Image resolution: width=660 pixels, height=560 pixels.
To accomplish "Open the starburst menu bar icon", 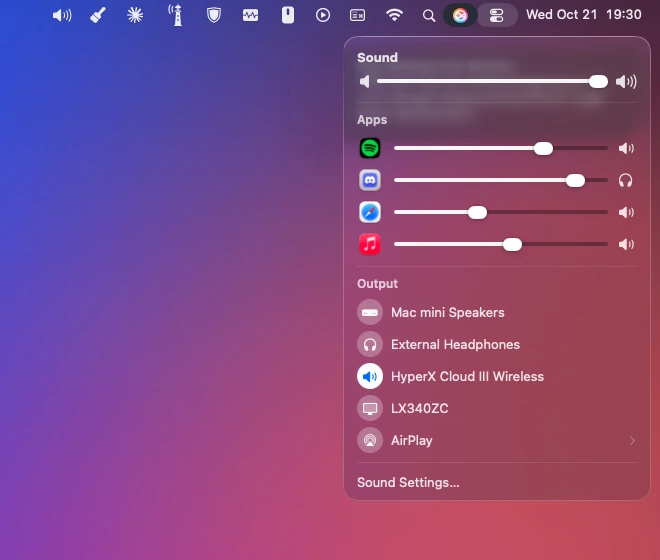I will pos(135,16).
